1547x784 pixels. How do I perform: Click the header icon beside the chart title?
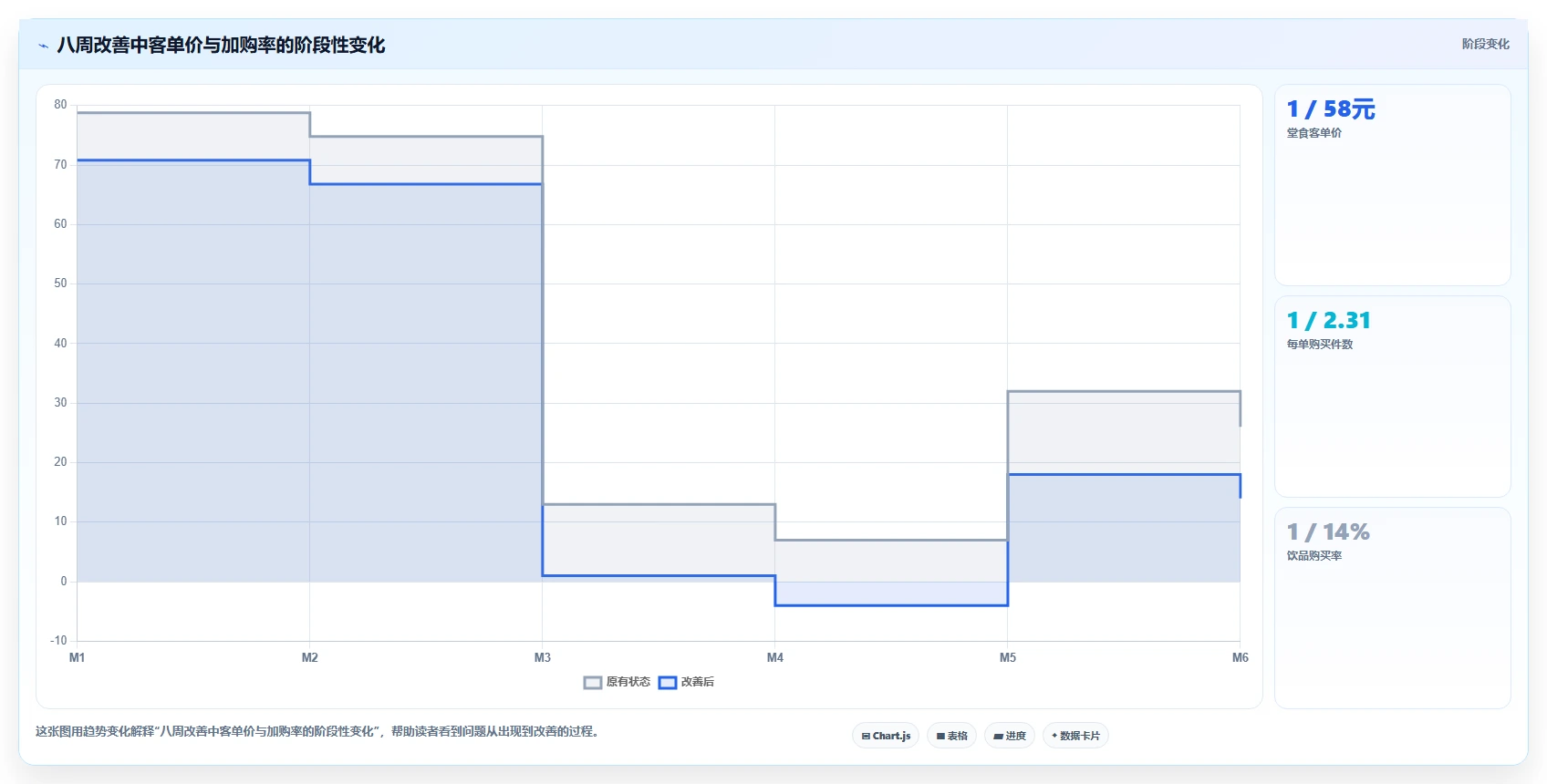click(x=43, y=46)
